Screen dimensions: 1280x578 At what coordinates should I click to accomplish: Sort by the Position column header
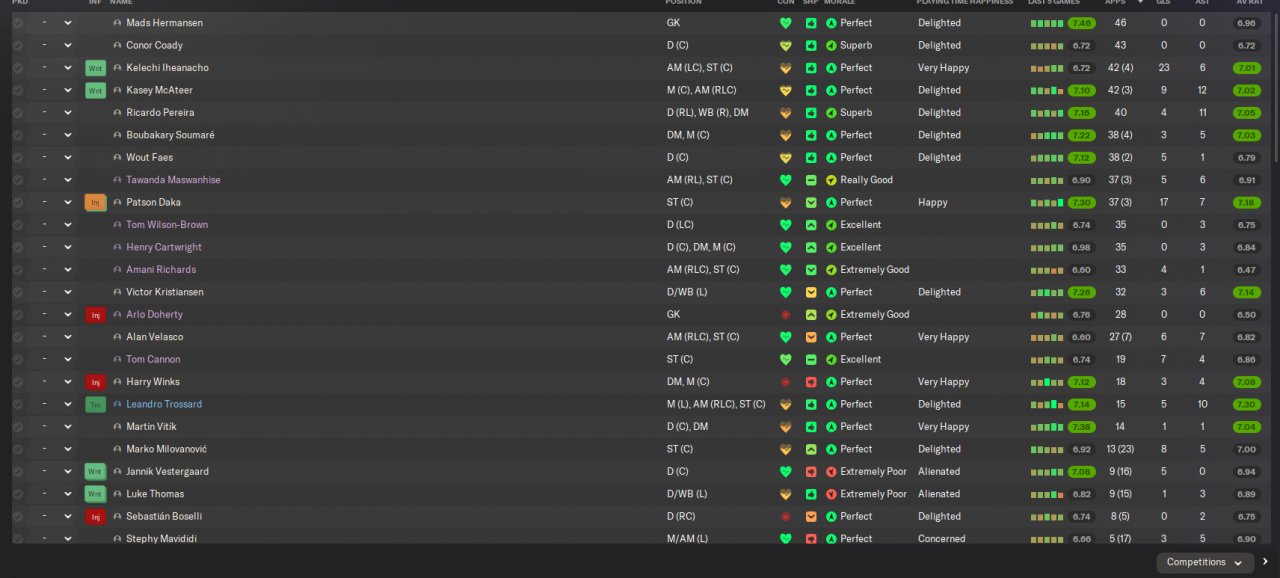tap(684, 3)
